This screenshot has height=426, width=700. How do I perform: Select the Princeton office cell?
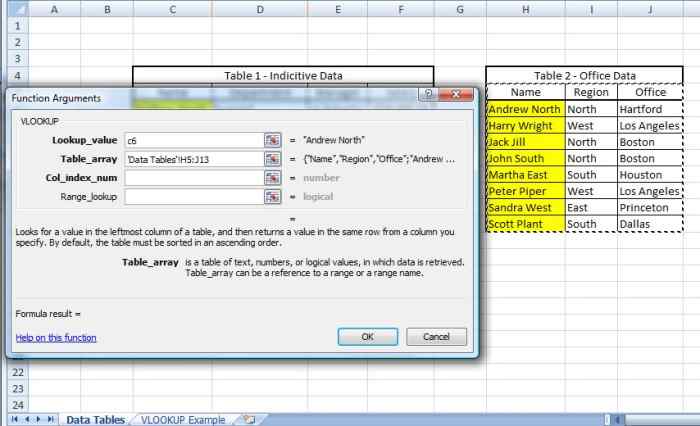(x=650, y=208)
